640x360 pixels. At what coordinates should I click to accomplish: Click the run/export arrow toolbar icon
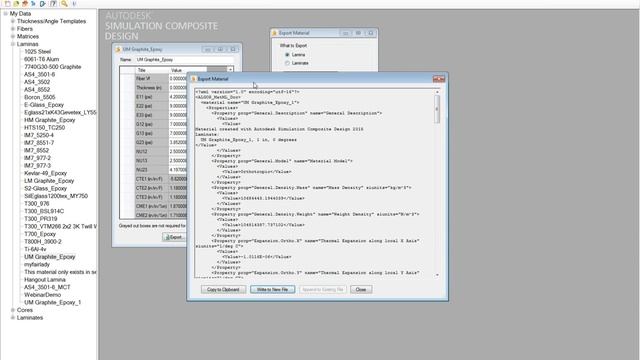tap(43, 4)
